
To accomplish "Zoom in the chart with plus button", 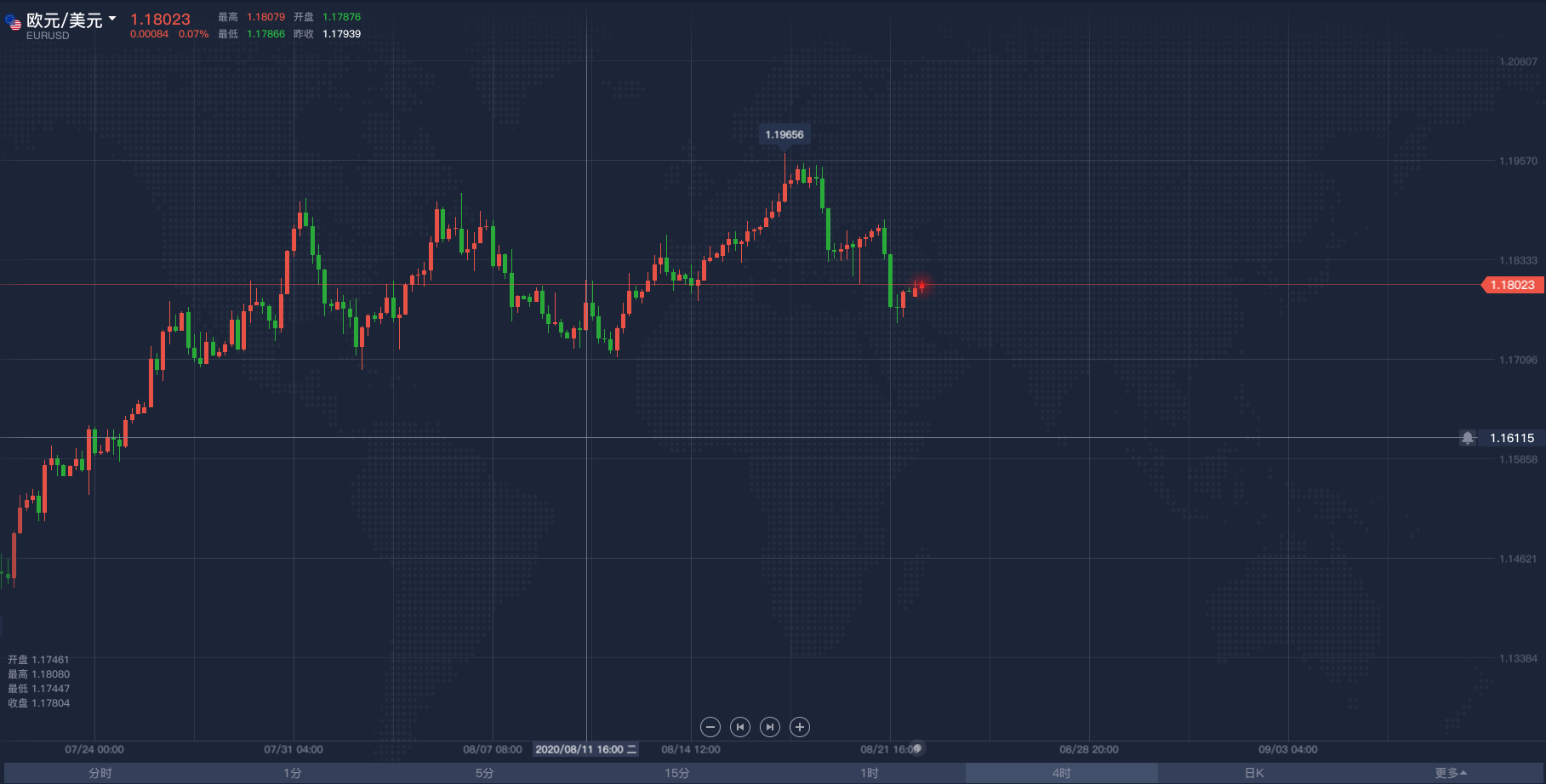I will [x=800, y=727].
